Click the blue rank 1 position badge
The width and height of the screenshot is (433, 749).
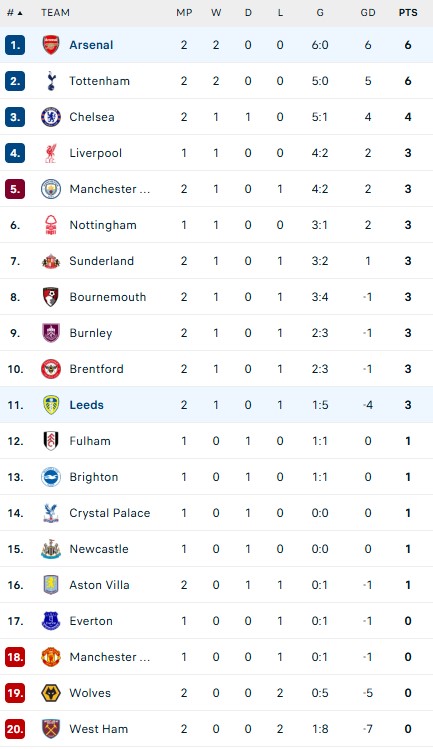[x=15, y=45]
